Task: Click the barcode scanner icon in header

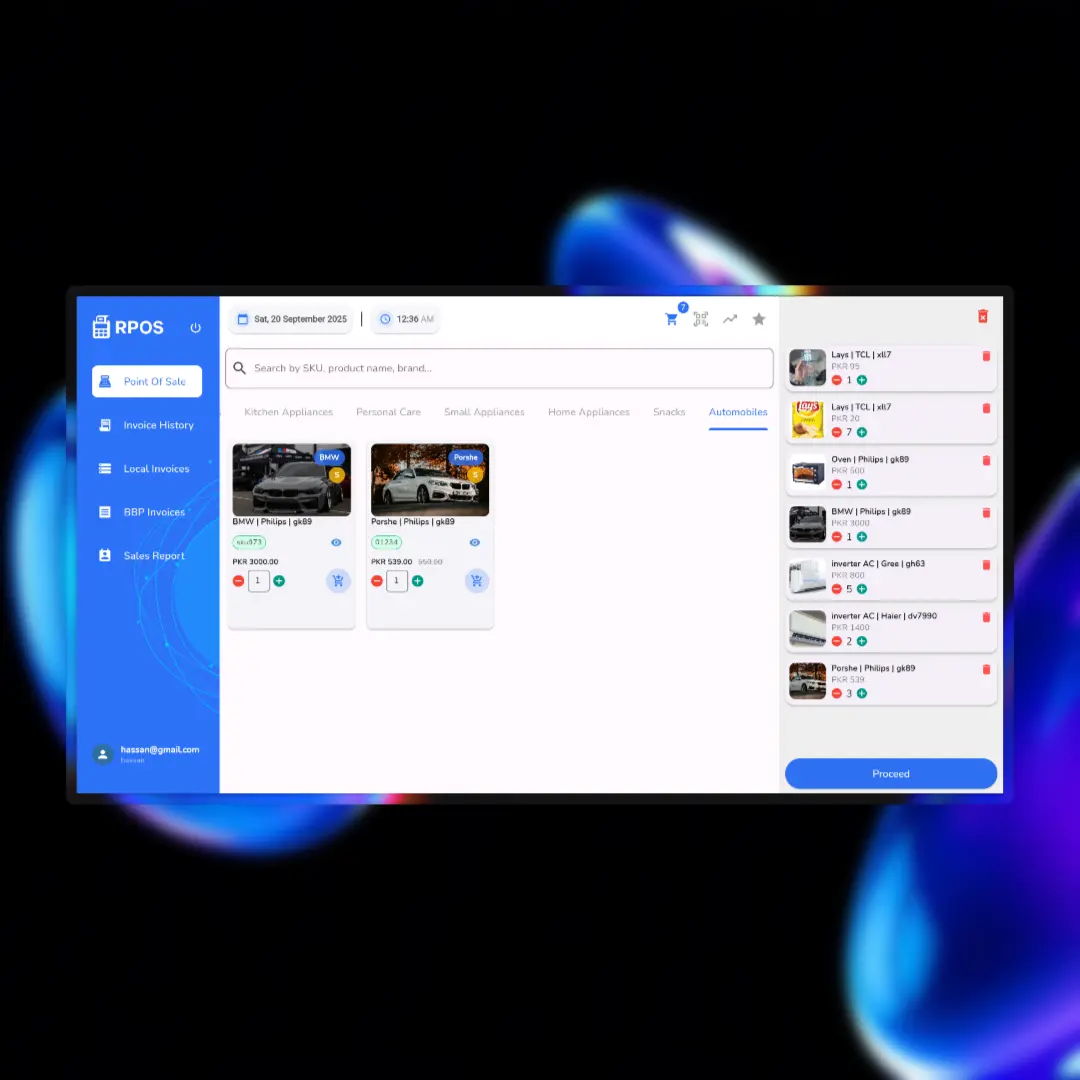Action: 701,319
